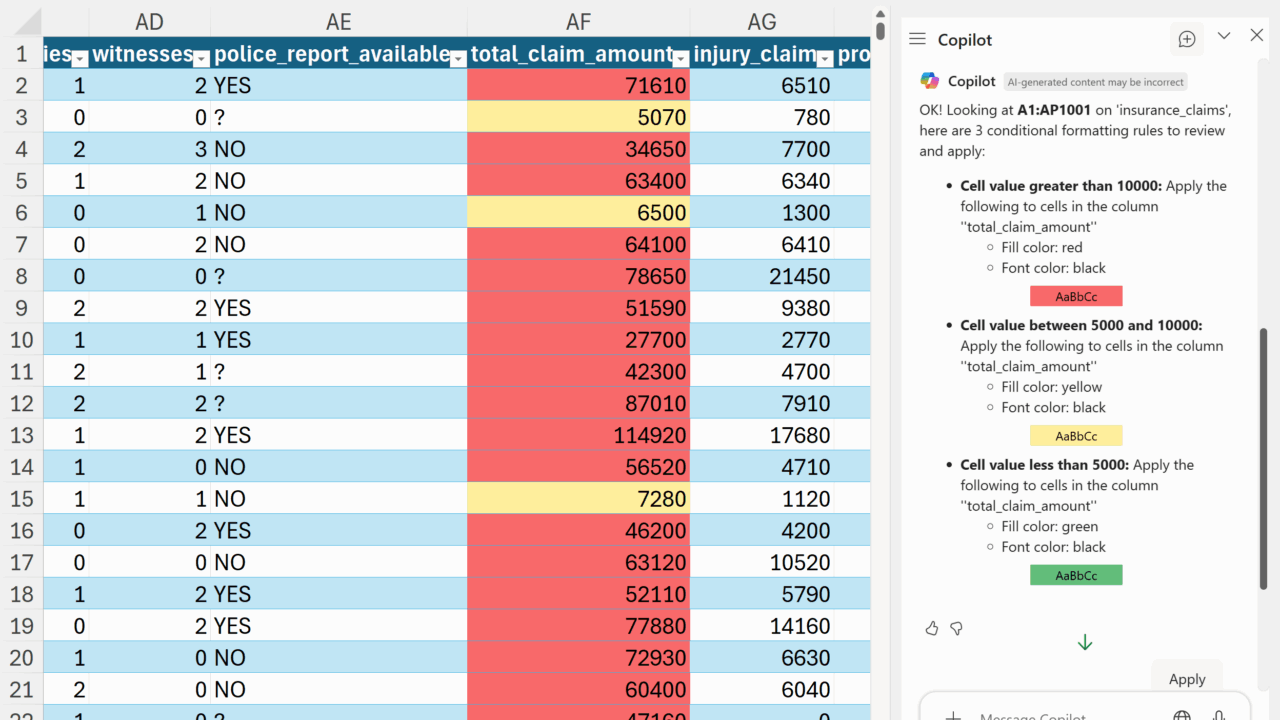The image size is (1280, 720).
Task: Click the green AaBbCc format preview
Action: (1076, 575)
